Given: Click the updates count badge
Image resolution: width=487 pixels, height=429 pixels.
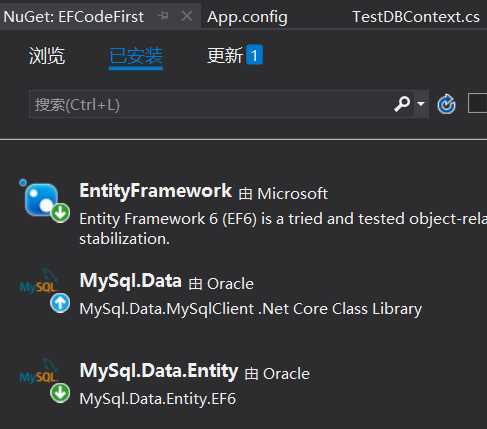Looking at the screenshot, I should (x=254, y=55).
